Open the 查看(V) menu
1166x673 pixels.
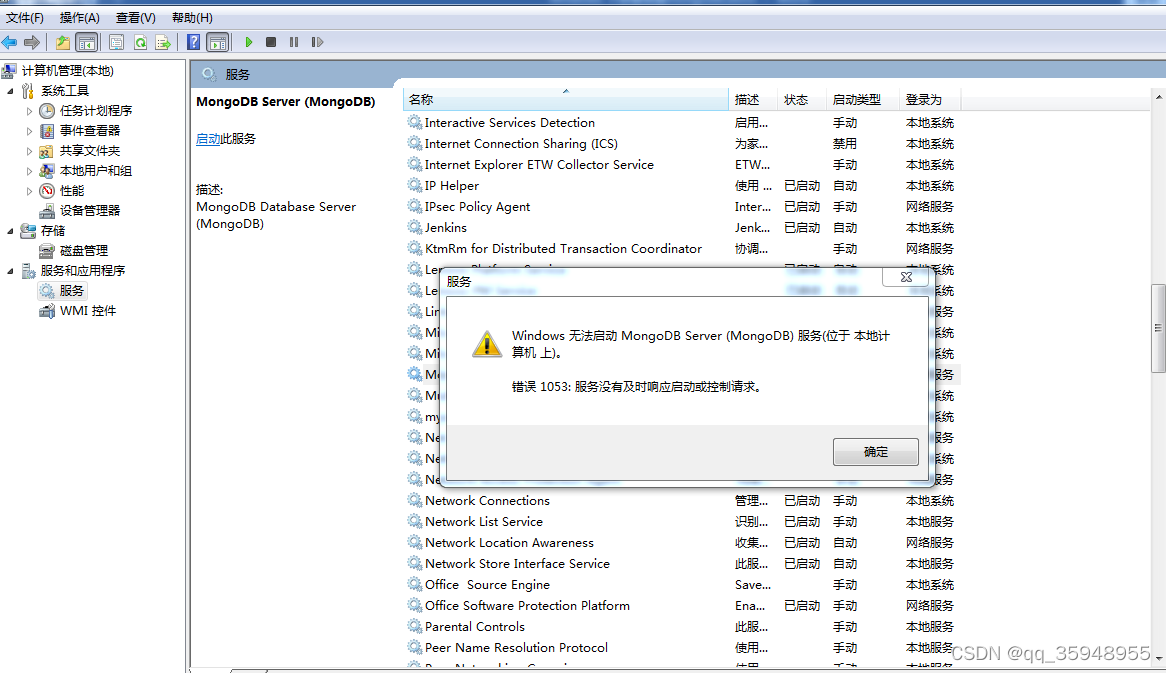tap(135, 17)
